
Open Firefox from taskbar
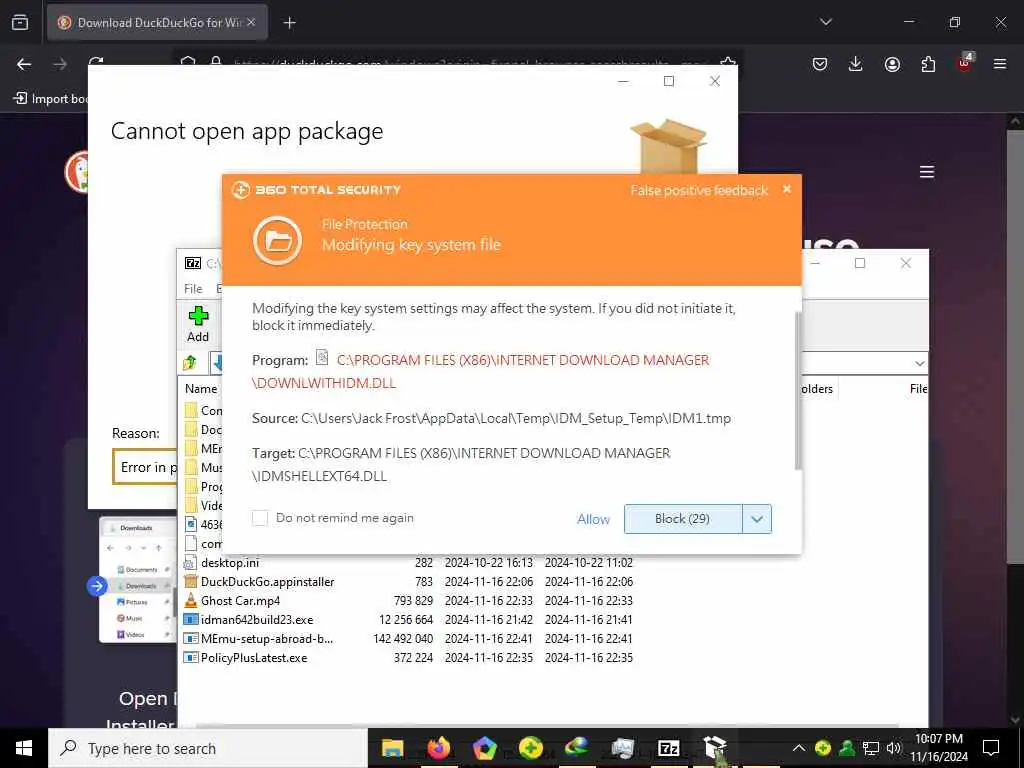pyautogui.click(x=439, y=748)
